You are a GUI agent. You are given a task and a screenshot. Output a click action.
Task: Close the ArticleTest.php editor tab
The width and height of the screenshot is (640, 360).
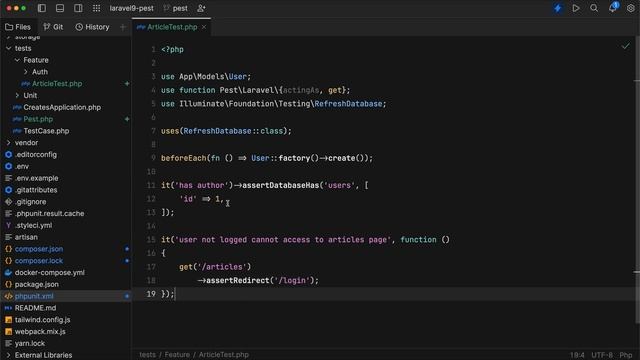204,27
